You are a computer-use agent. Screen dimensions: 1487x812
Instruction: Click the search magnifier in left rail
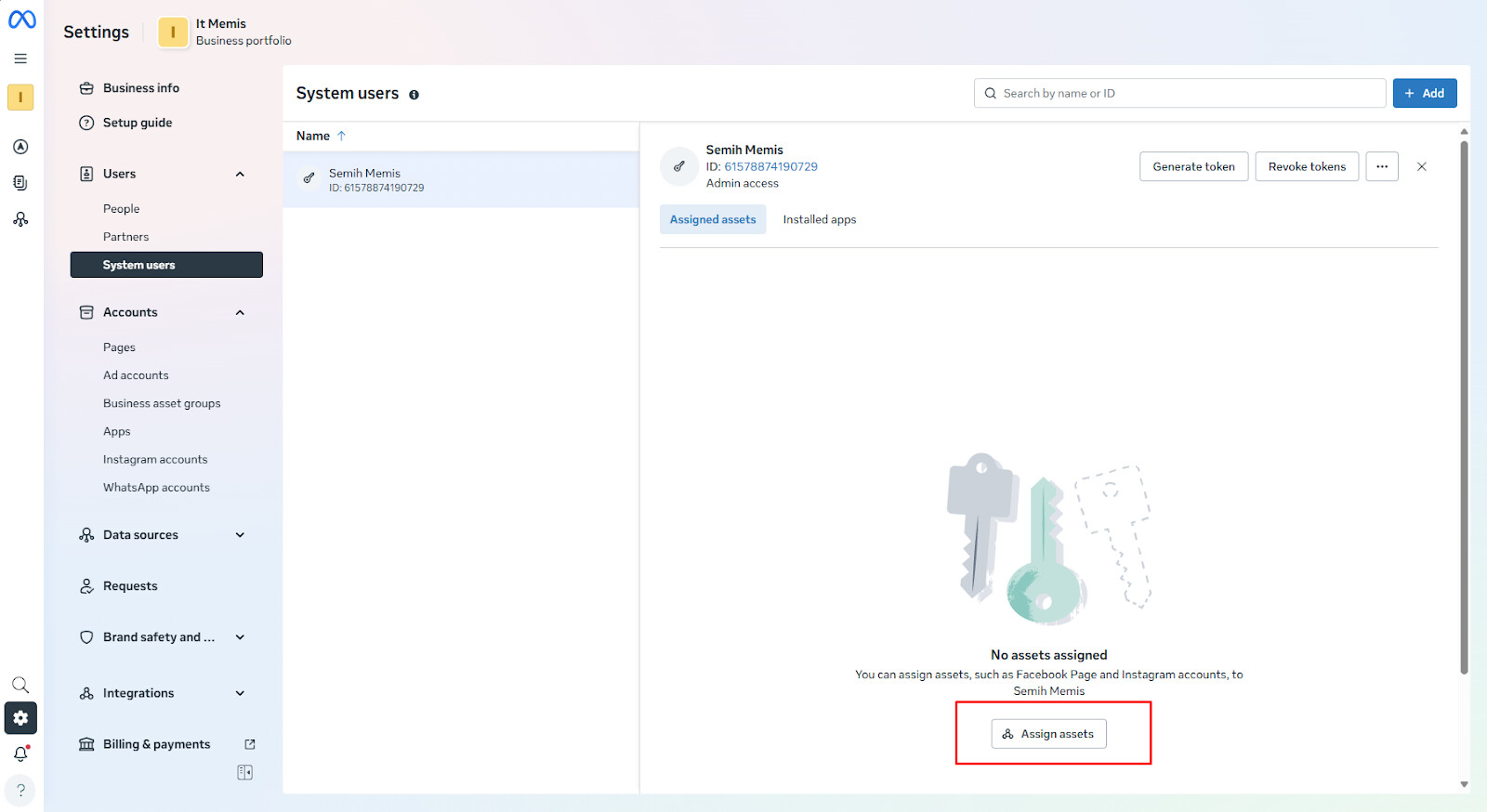pos(20,686)
